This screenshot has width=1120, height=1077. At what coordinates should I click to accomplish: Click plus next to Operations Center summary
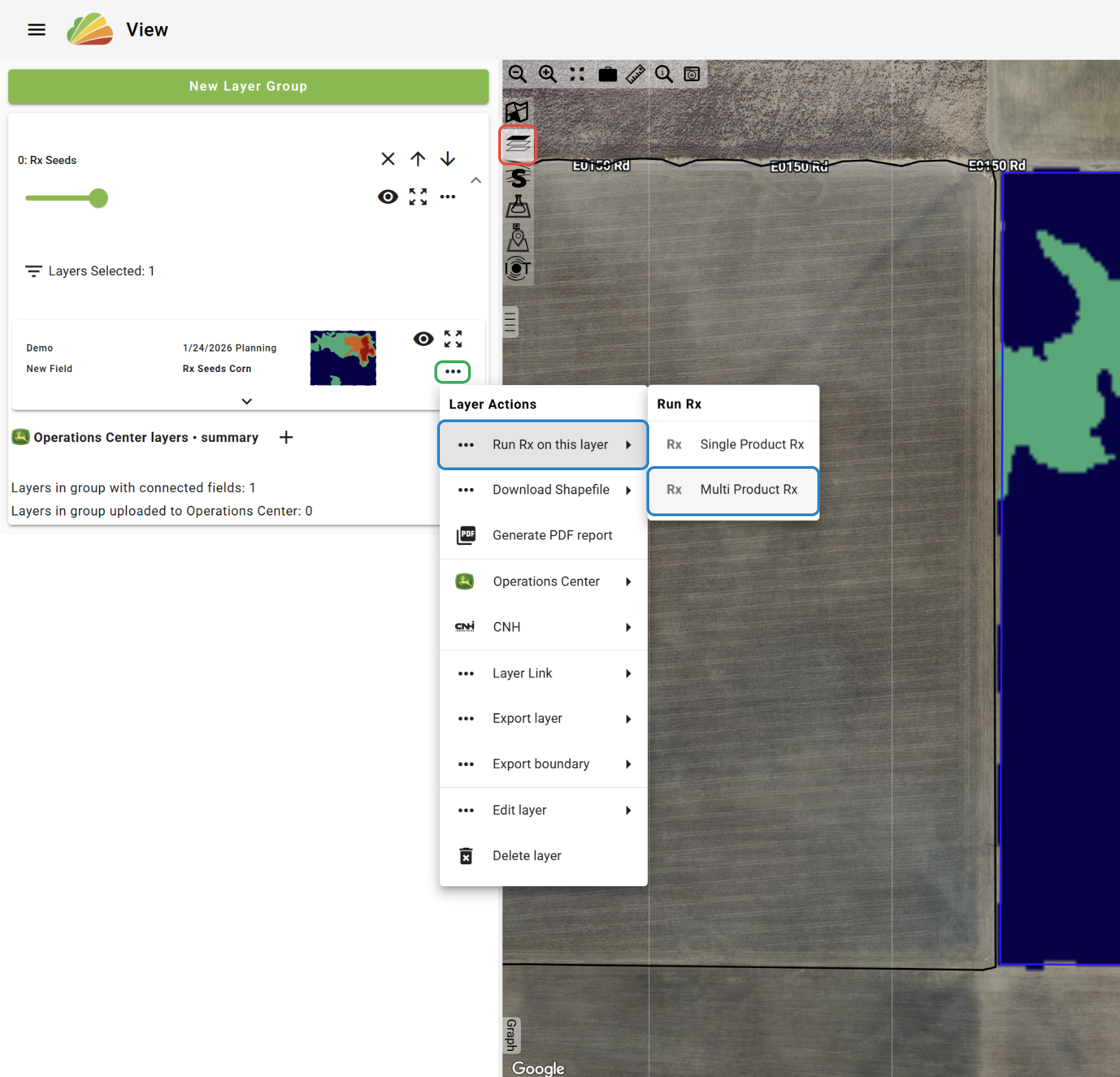pyautogui.click(x=286, y=437)
